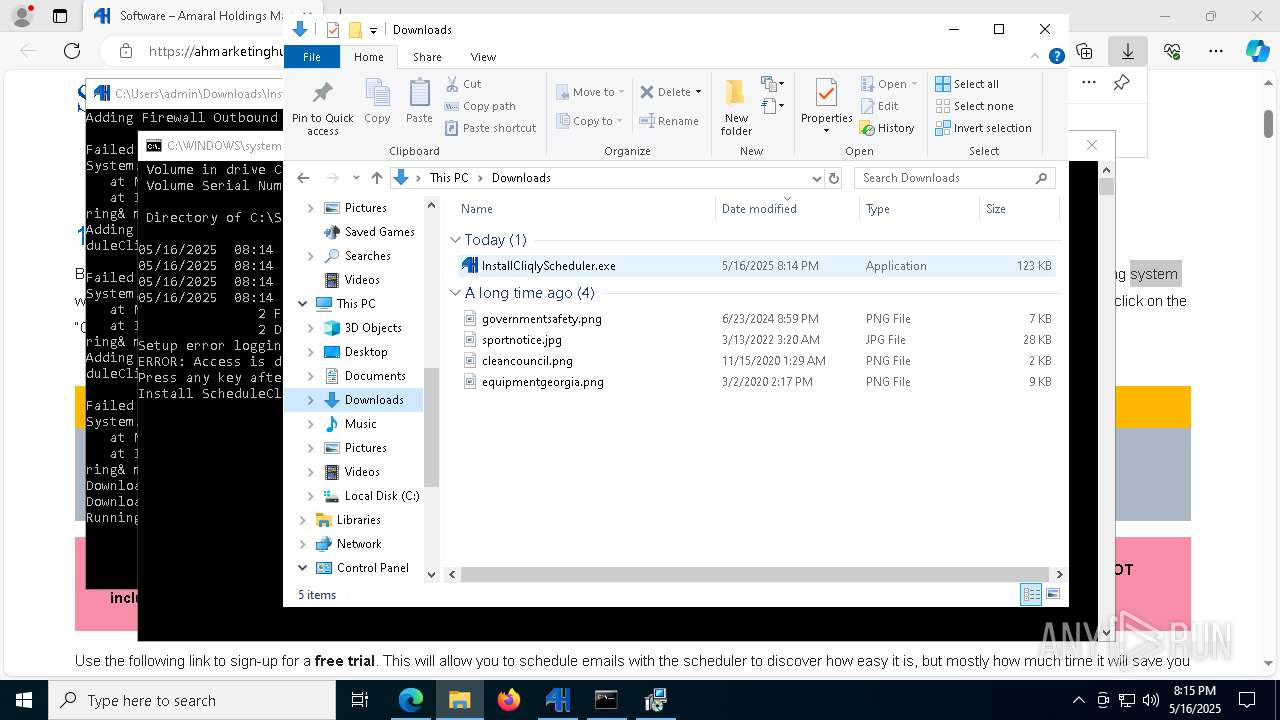Expand the Libraries tree node
The width and height of the screenshot is (1280, 720).
click(x=303, y=520)
